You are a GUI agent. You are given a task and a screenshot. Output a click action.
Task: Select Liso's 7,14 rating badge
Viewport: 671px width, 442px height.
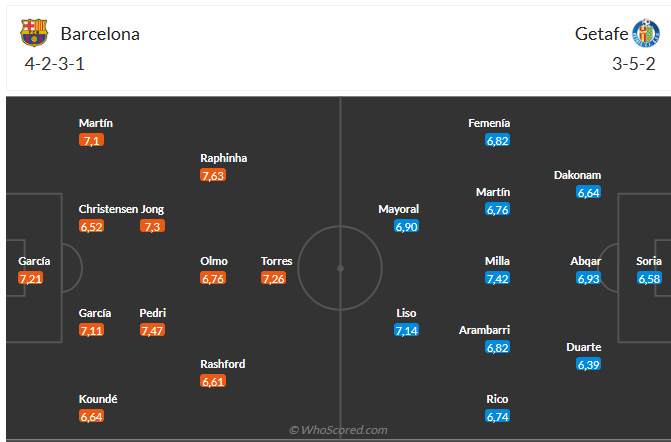click(x=406, y=330)
